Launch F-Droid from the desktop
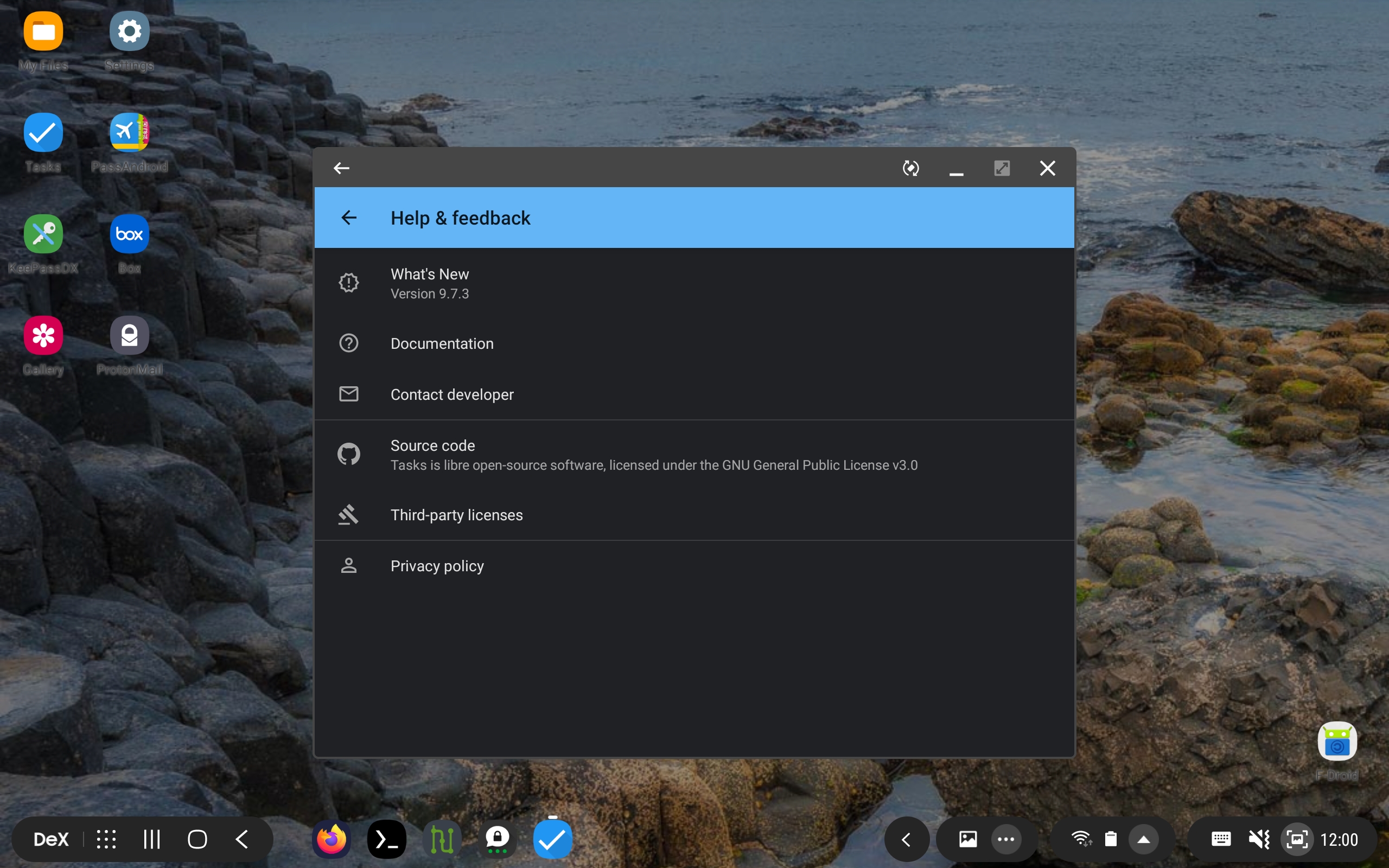 tap(1337, 742)
